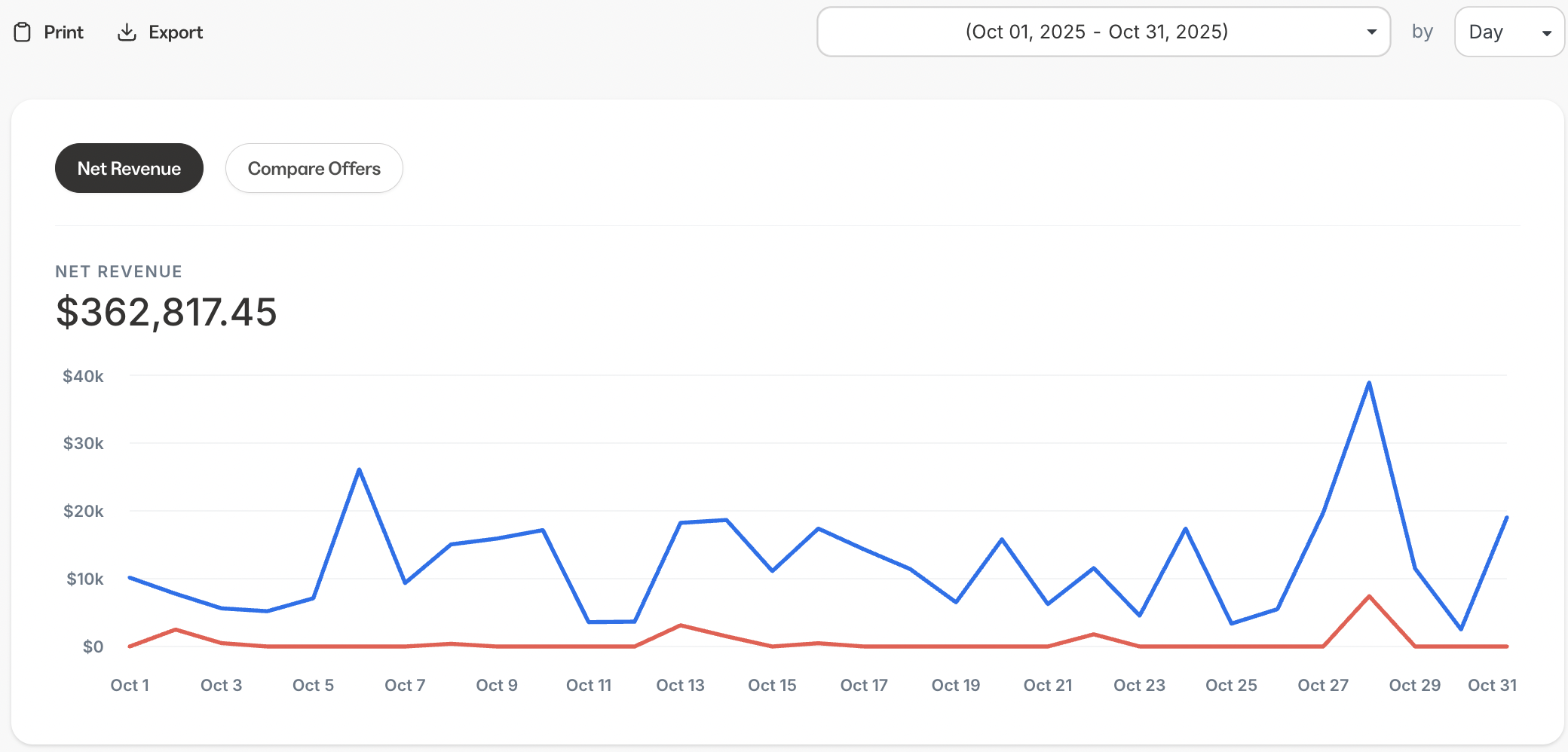This screenshot has height=752, width=1568.
Task: Click the Oct 1 axis label
Action: pyautogui.click(x=130, y=685)
